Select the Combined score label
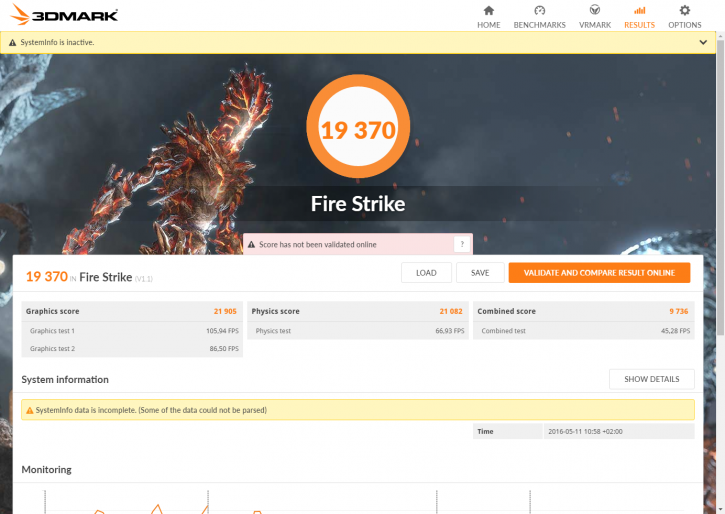Image resolution: width=725 pixels, height=514 pixels. (506, 311)
